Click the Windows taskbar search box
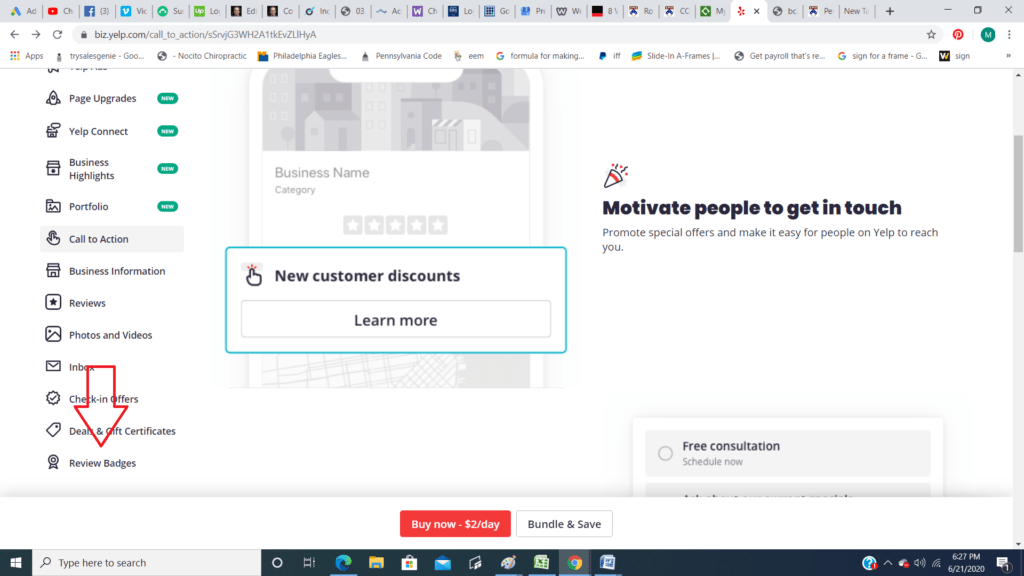Image resolution: width=1024 pixels, height=576 pixels. 146,562
